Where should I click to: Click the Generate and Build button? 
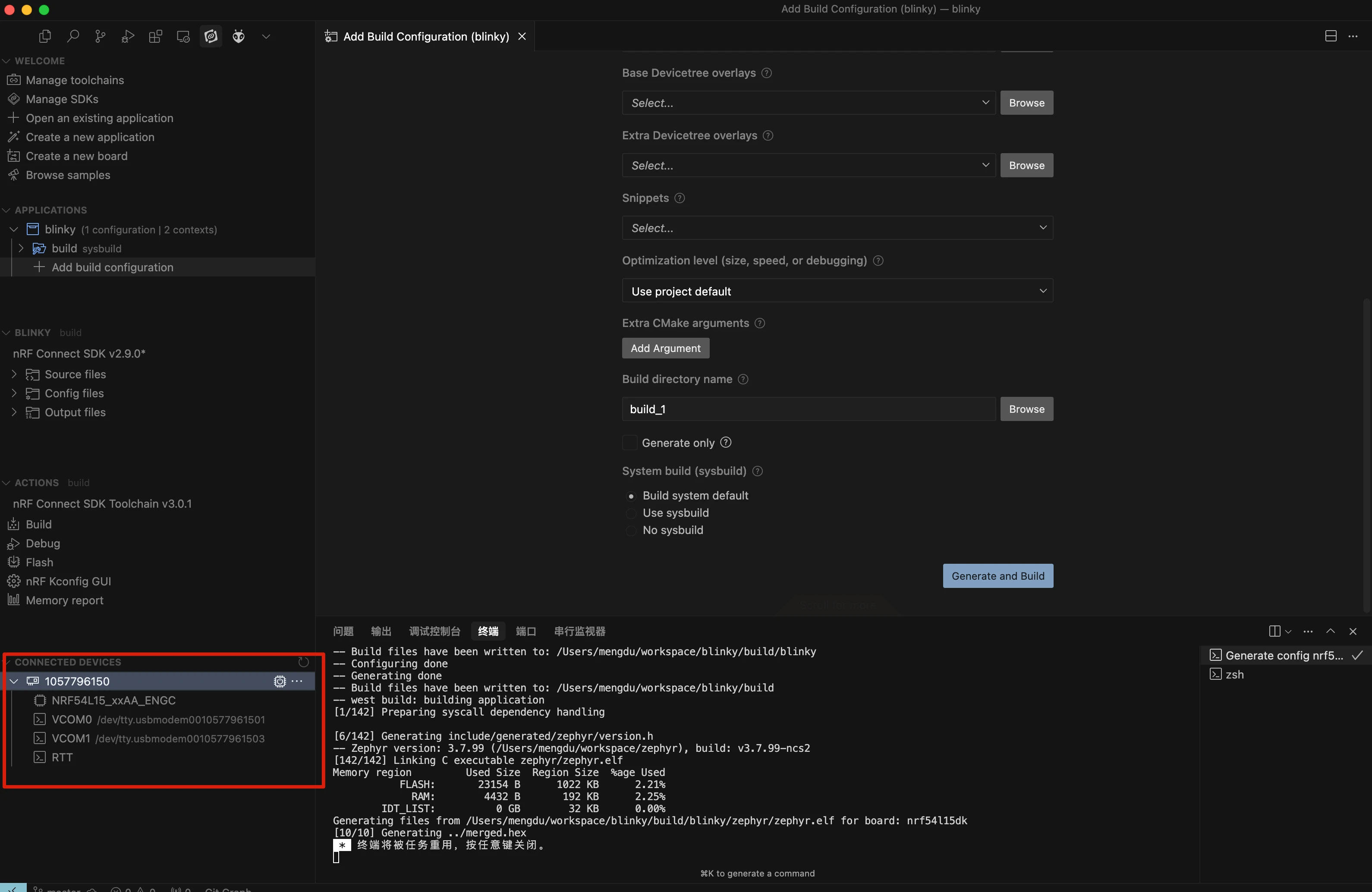[x=998, y=576]
